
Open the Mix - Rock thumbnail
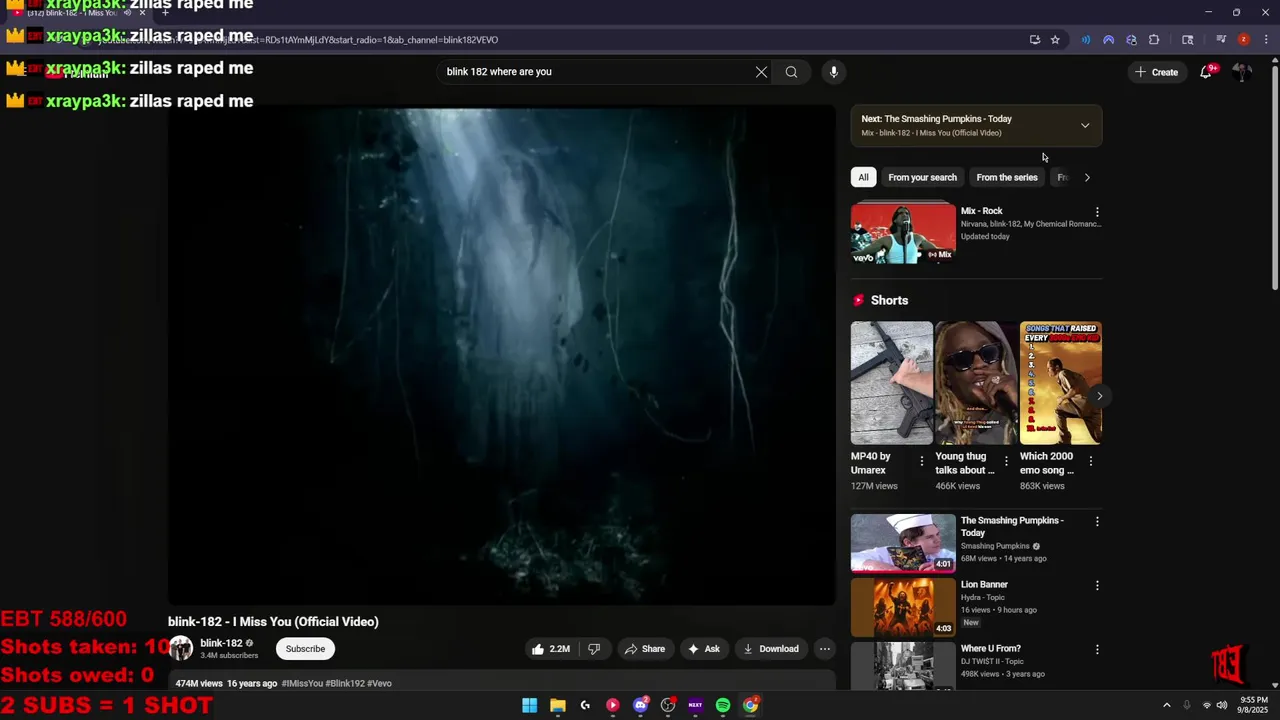(903, 233)
